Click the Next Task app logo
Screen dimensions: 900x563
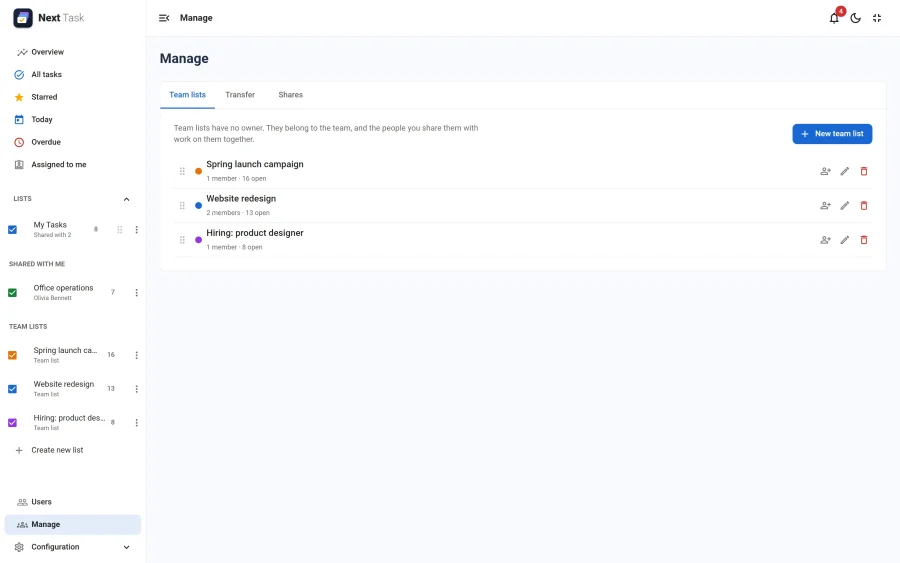pyautogui.click(x=23, y=18)
